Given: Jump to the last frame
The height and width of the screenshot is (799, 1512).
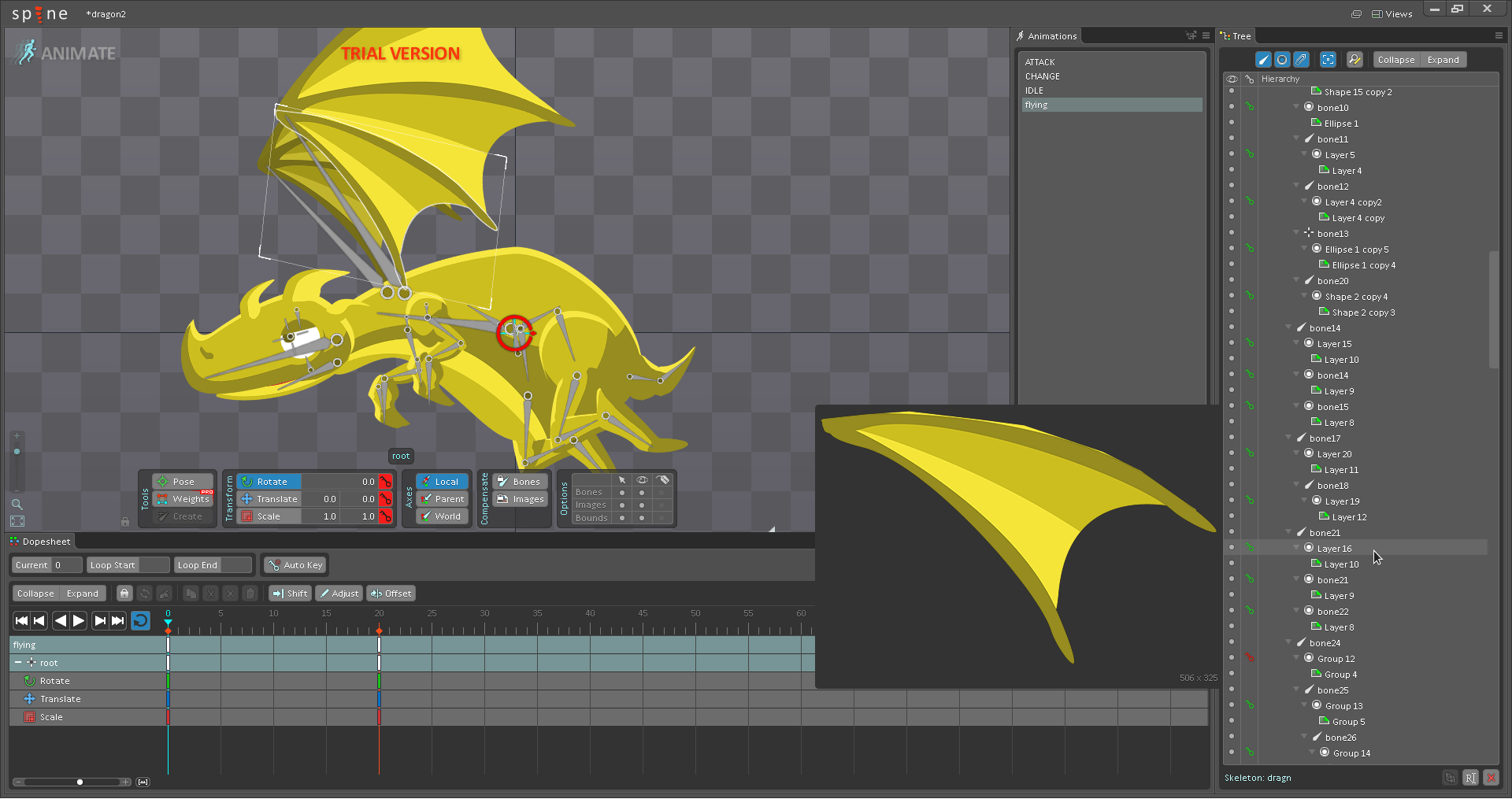Looking at the screenshot, I should pos(118,621).
